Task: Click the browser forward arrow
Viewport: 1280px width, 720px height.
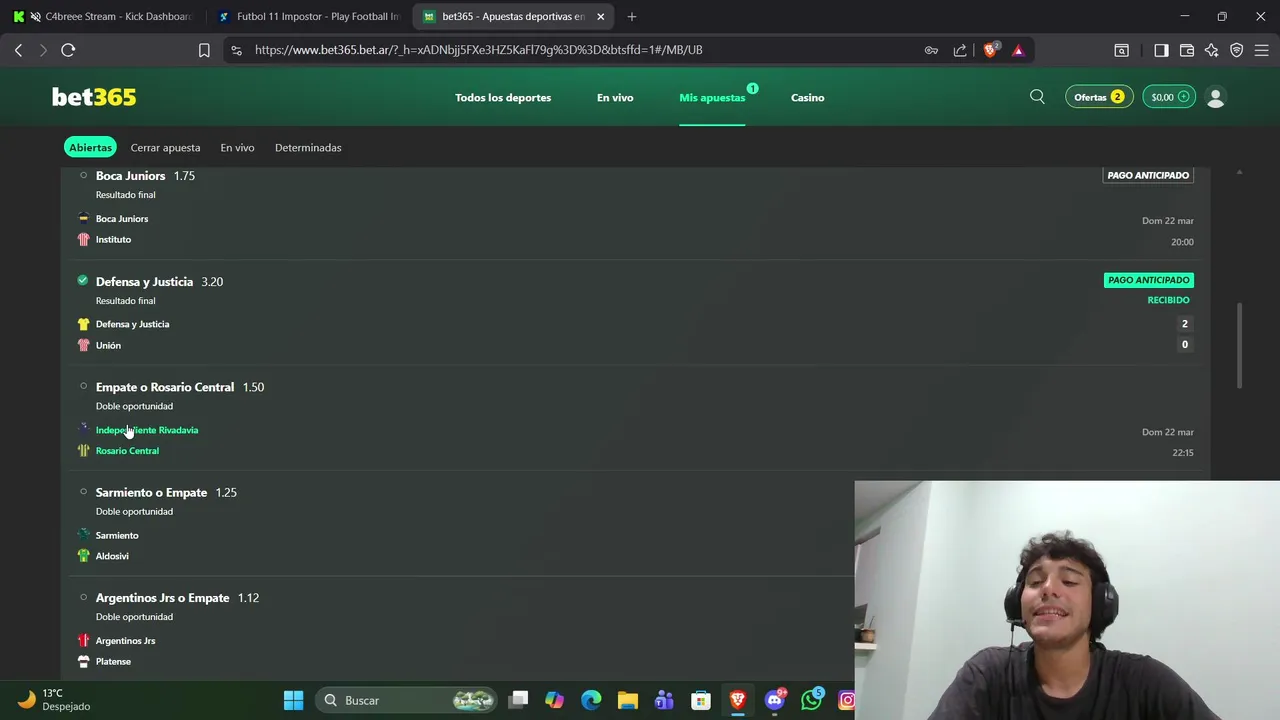Action: pos(43,50)
